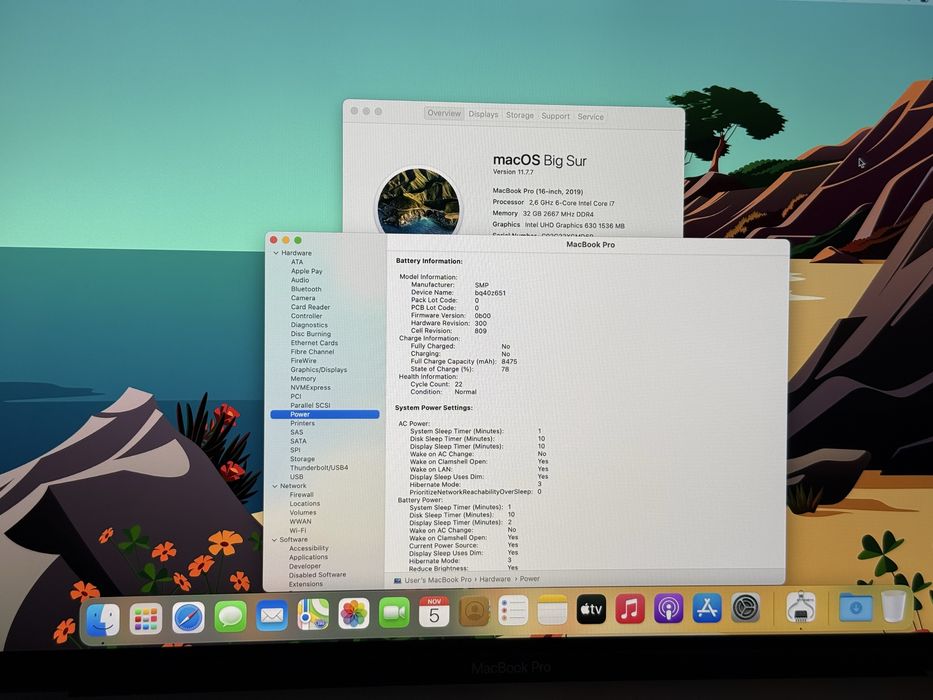This screenshot has width=933, height=700.
Task: Open Calendar showing NOV 5
Action: tap(434, 612)
